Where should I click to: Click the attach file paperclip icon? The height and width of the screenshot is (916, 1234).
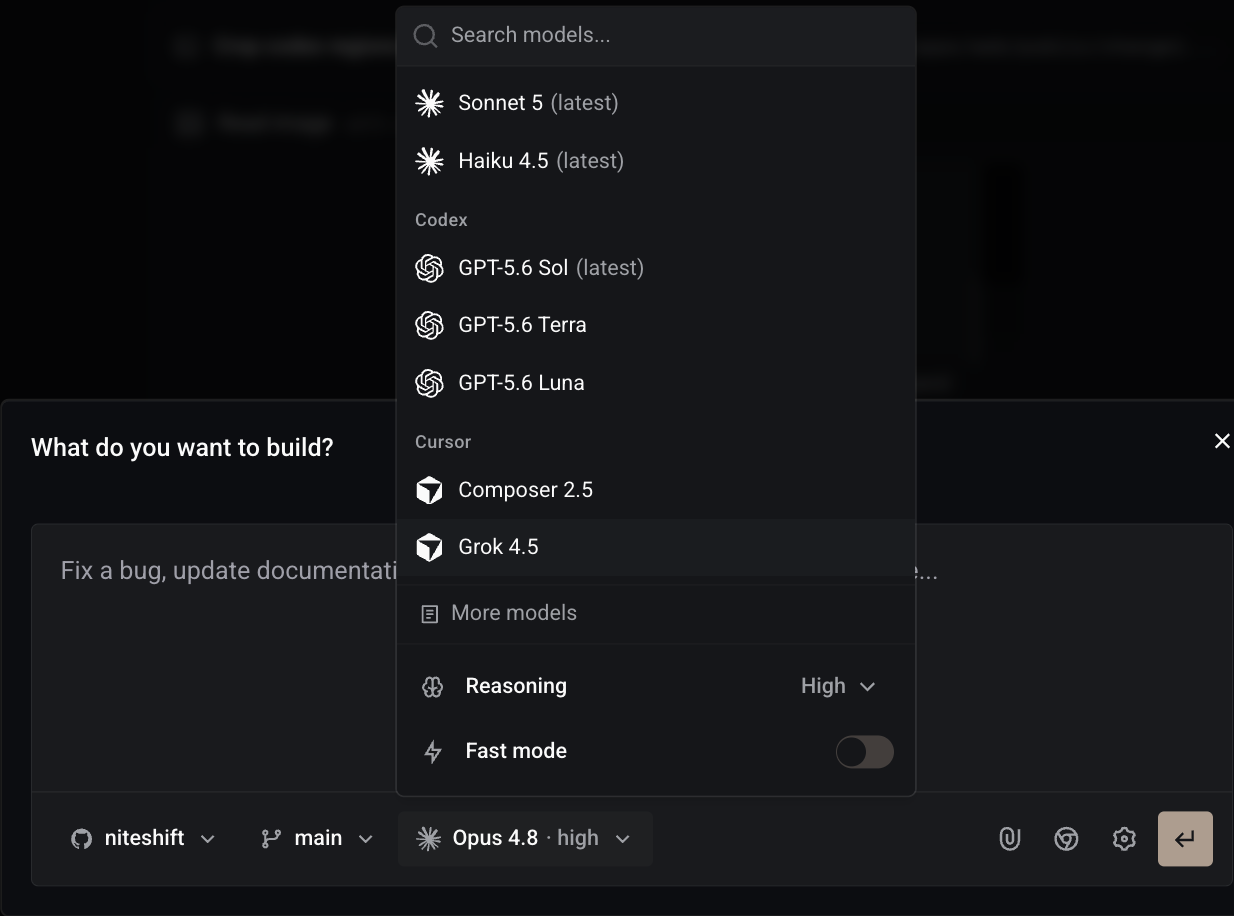point(1009,838)
